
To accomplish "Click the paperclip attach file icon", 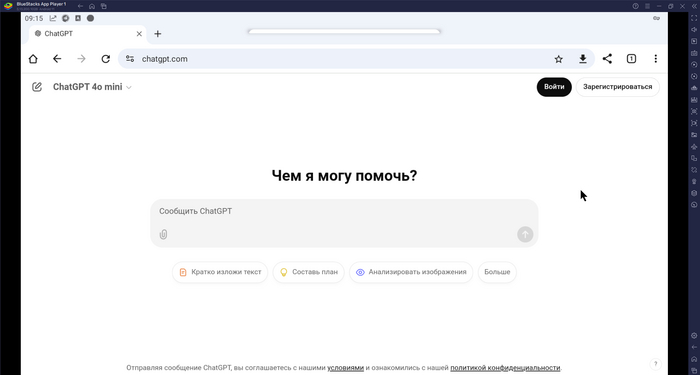I will tap(163, 234).
